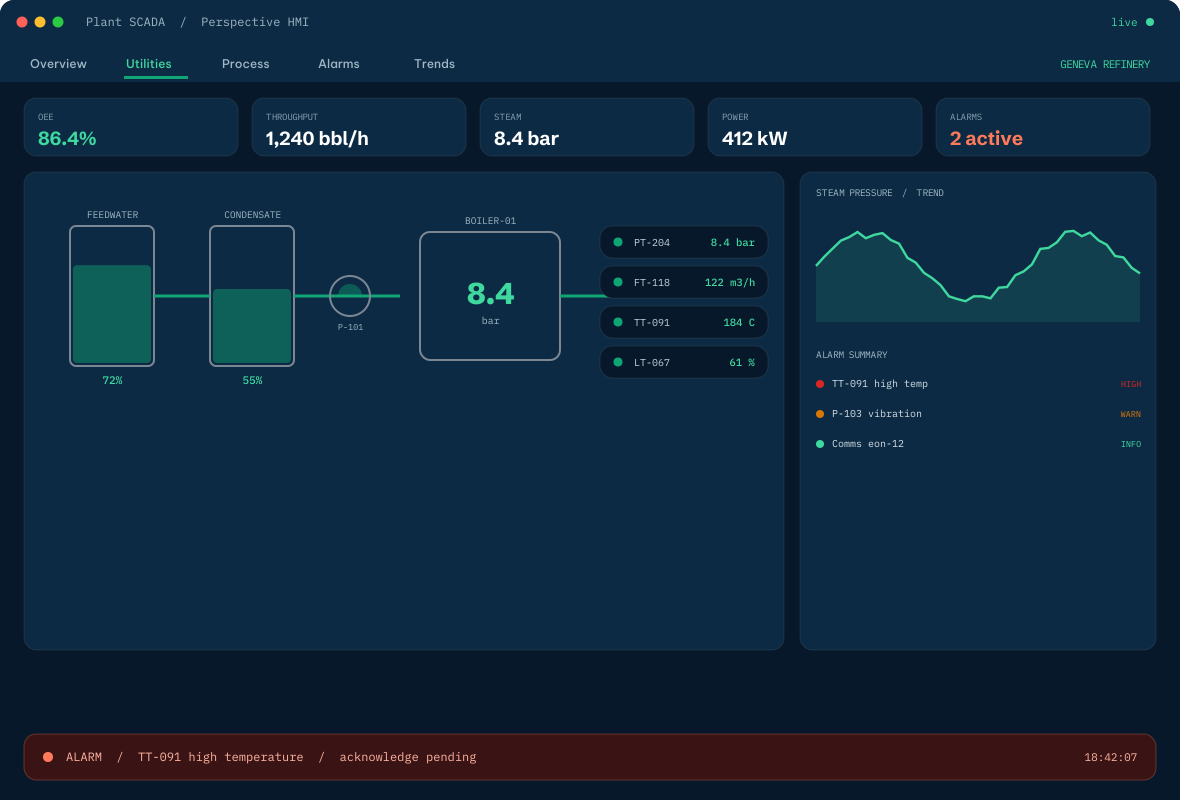Screen dimensions: 1180x800
Task: Click red dot beside TT-091 high temp
Action: pos(820,384)
